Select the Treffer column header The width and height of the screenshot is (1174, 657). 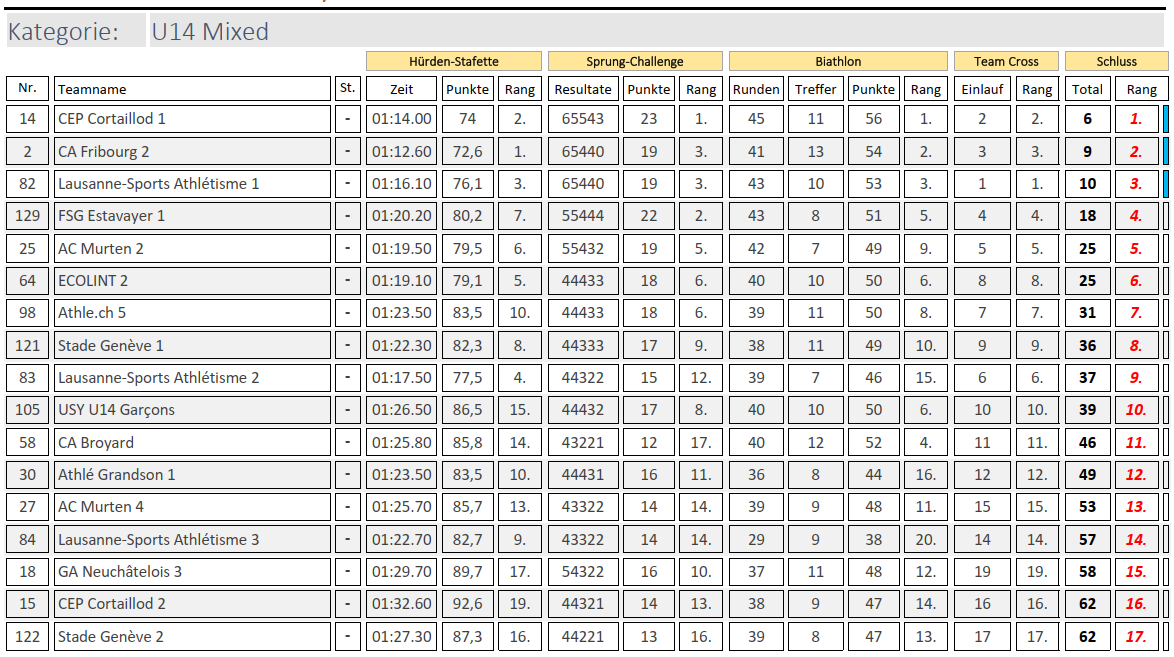816,89
